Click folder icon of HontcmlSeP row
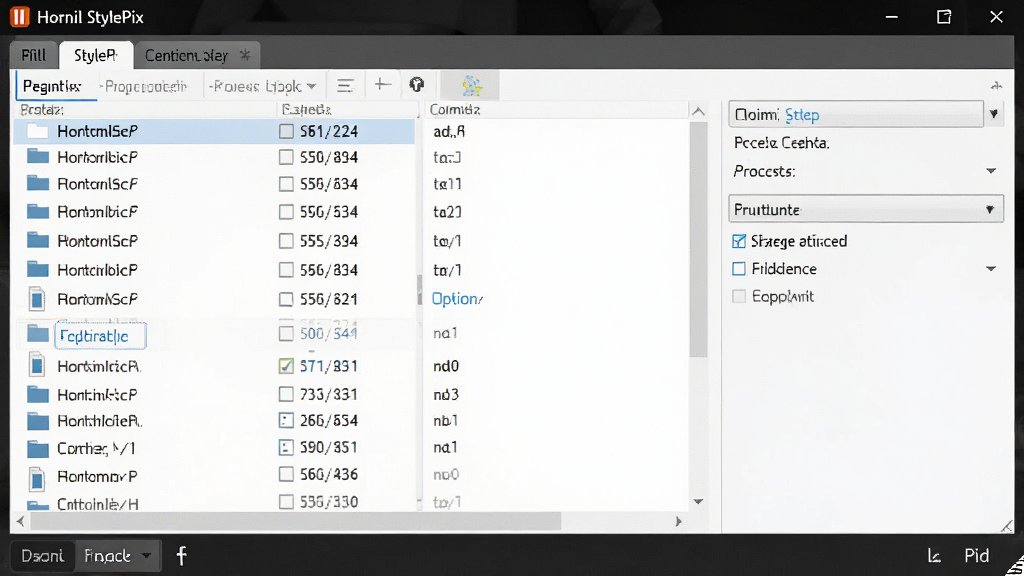This screenshot has height=576, width=1024. point(37,131)
